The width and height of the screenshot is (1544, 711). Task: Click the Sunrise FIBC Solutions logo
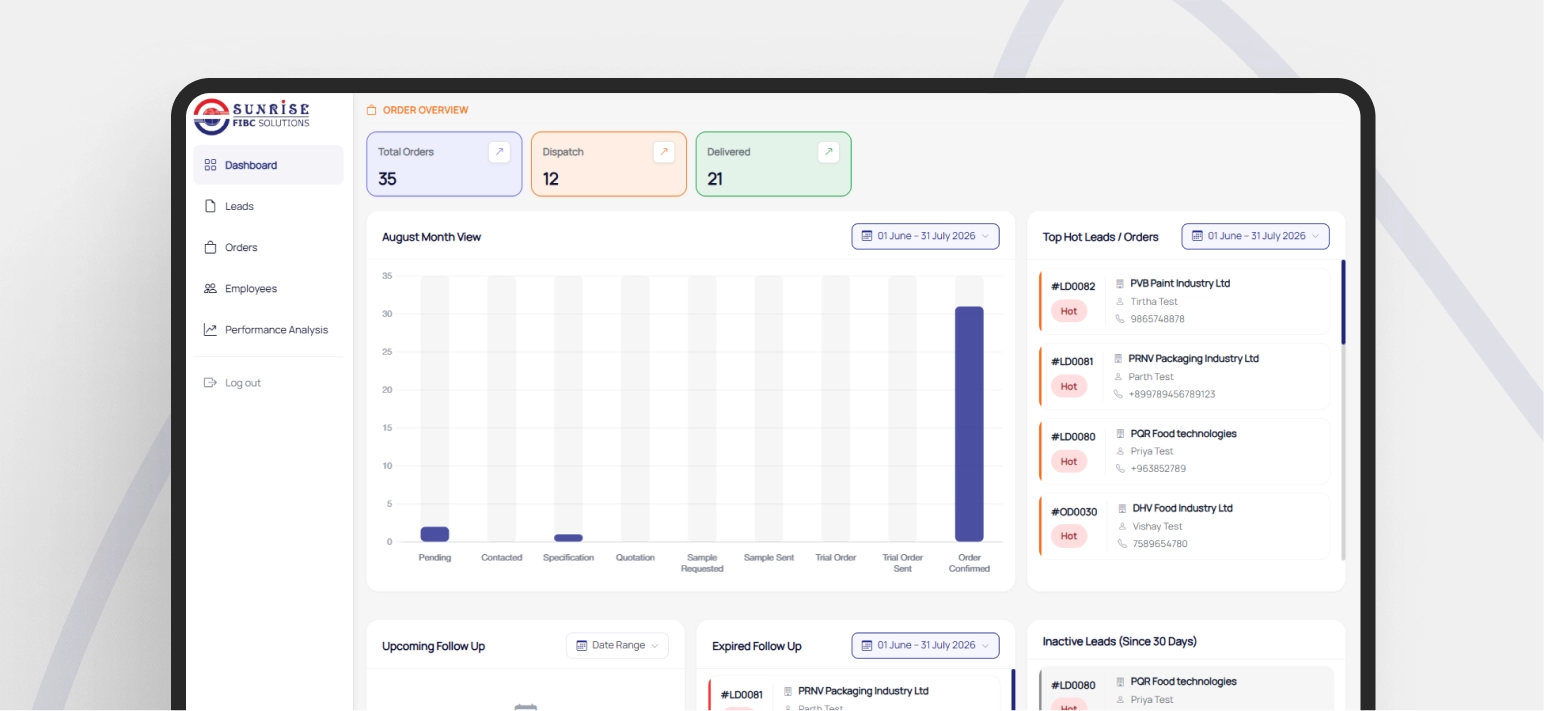click(x=252, y=116)
